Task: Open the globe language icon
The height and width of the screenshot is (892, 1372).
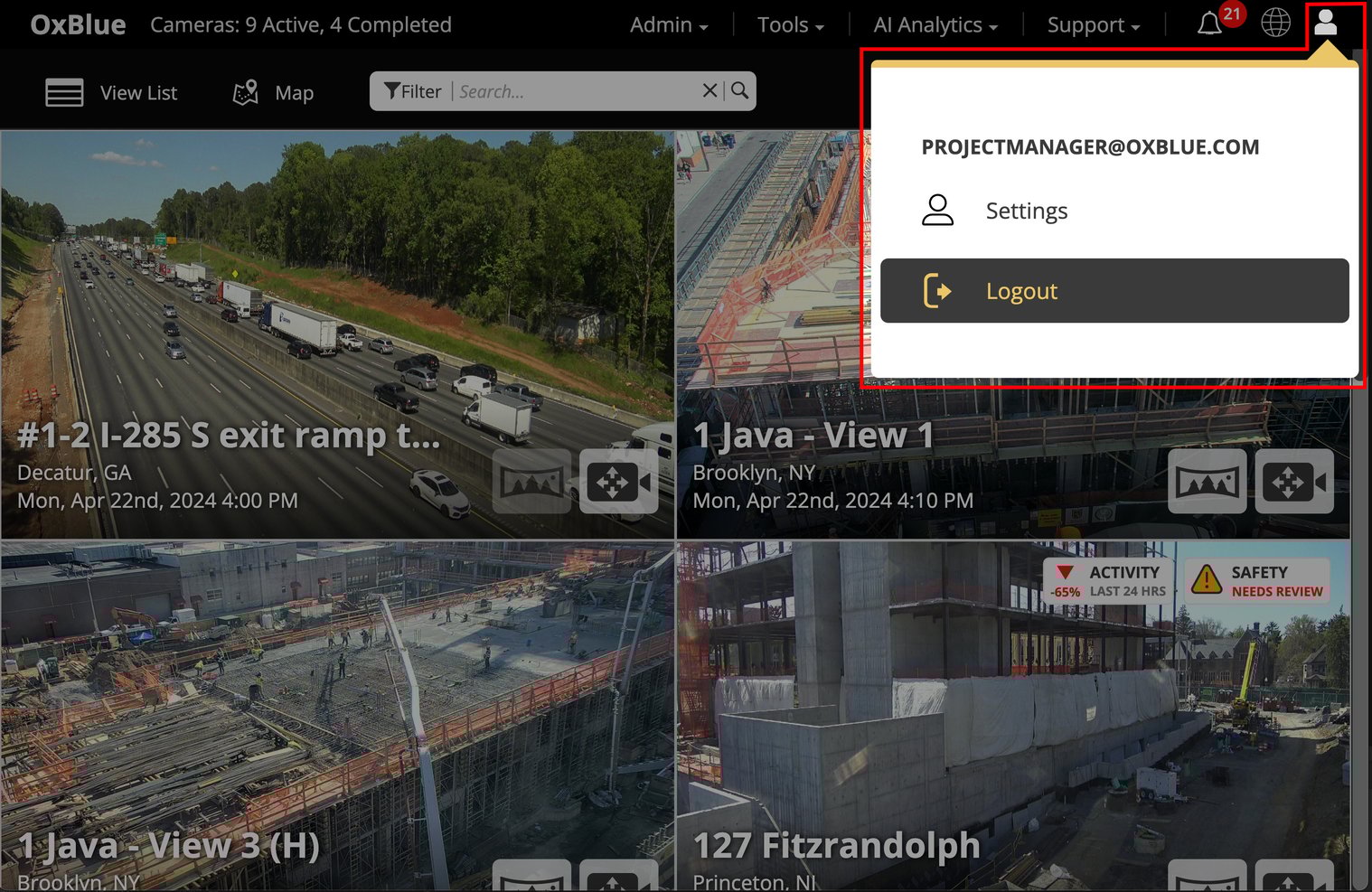Action: click(x=1275, y=23)
